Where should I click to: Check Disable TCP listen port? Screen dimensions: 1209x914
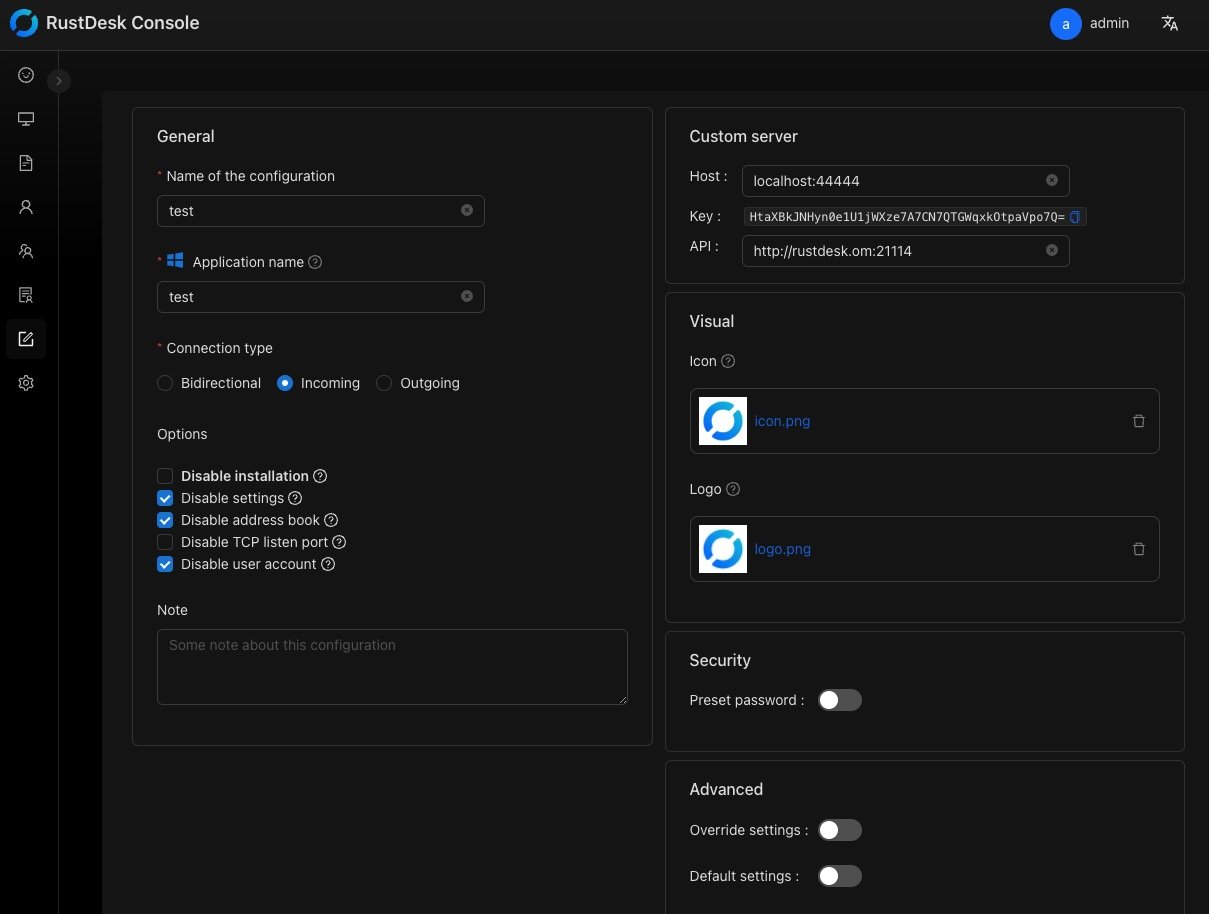coord(165,543)
